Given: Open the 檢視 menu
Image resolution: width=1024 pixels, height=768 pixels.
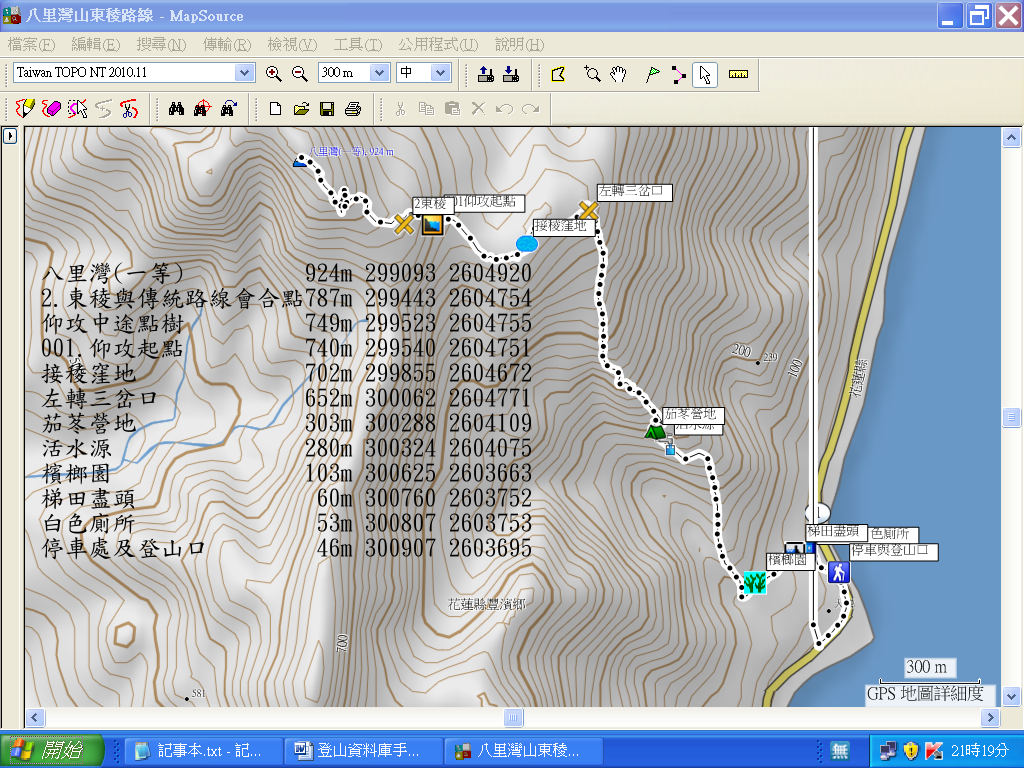Looking at the screenshot, I should [292, 44].
